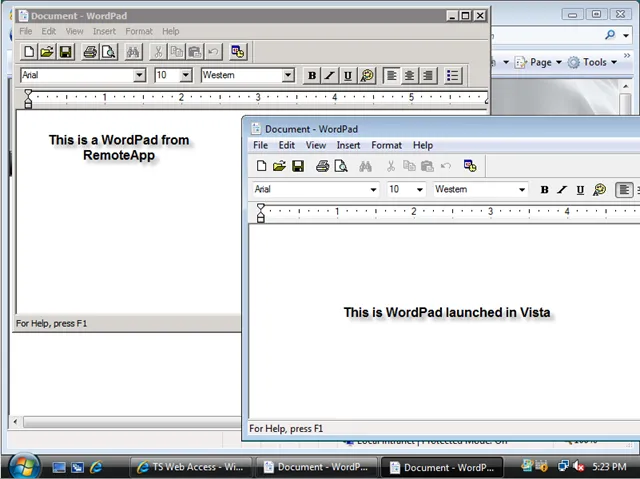Toggle Center alignment in RemoteApp WordPad
Screen dimensions: 640x479
pos(409,75)
